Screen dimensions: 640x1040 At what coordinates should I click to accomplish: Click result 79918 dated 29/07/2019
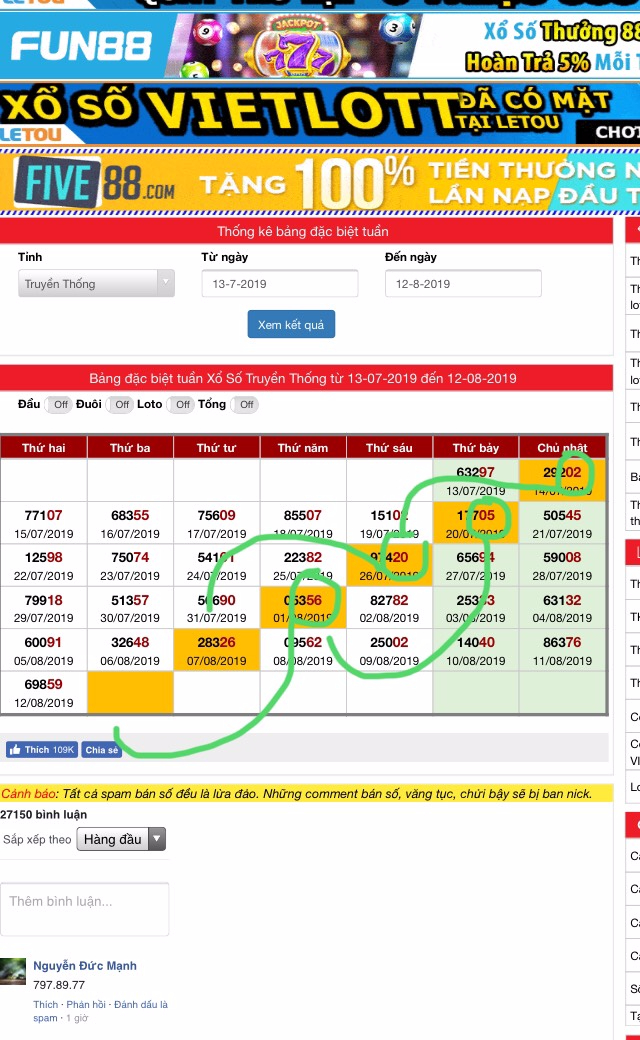click(x=44, y=600)
